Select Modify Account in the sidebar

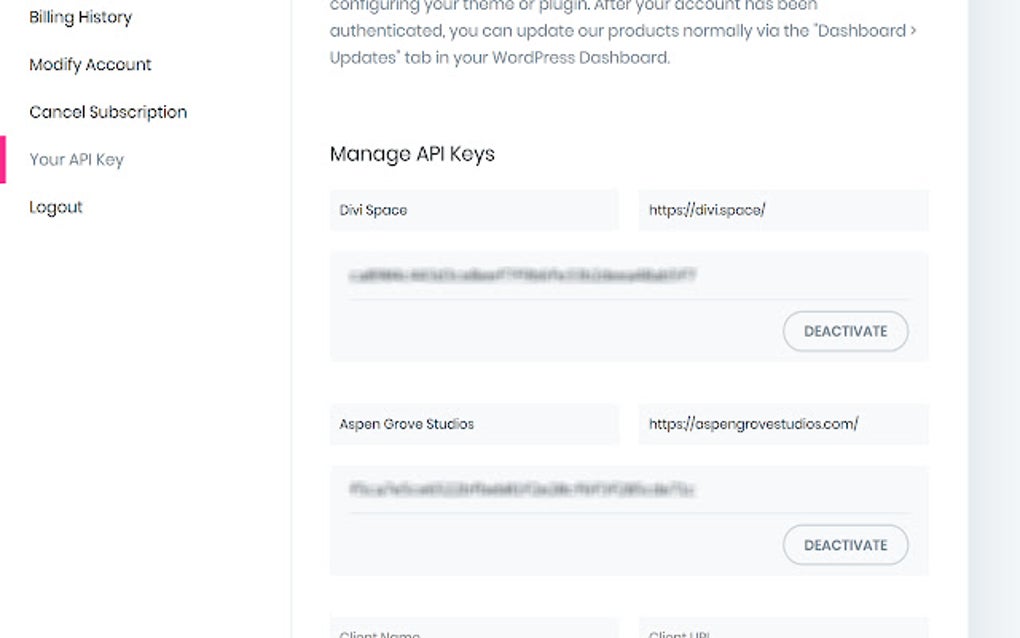coord(90,64)
